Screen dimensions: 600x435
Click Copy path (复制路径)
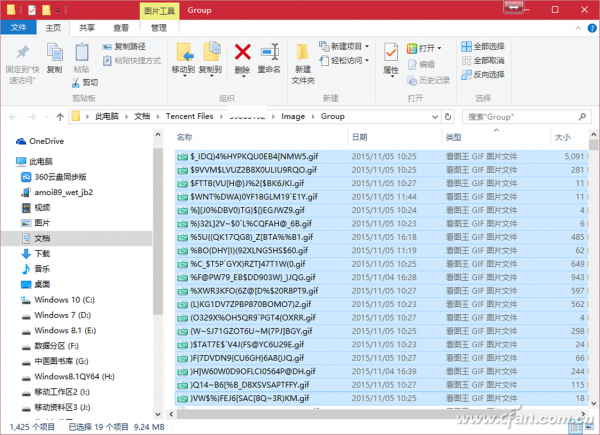coord(124,47)
